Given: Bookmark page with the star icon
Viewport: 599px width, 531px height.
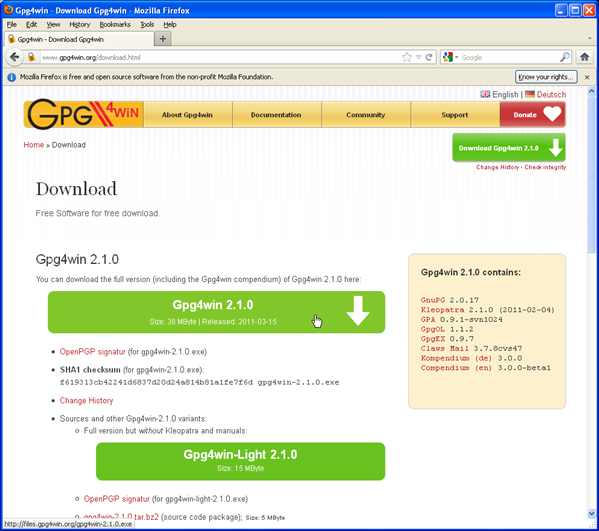Looking at the screenshot, I should click(407, 57).
